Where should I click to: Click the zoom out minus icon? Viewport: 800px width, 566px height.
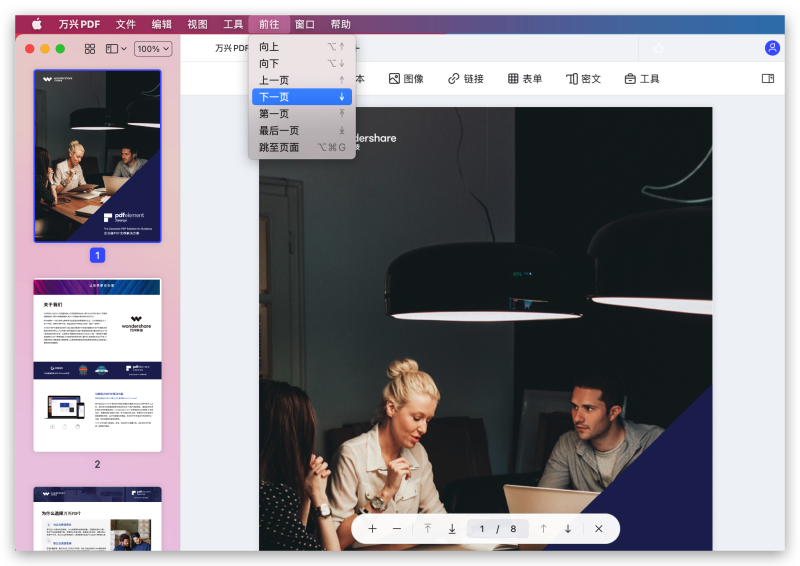point(397,529)
